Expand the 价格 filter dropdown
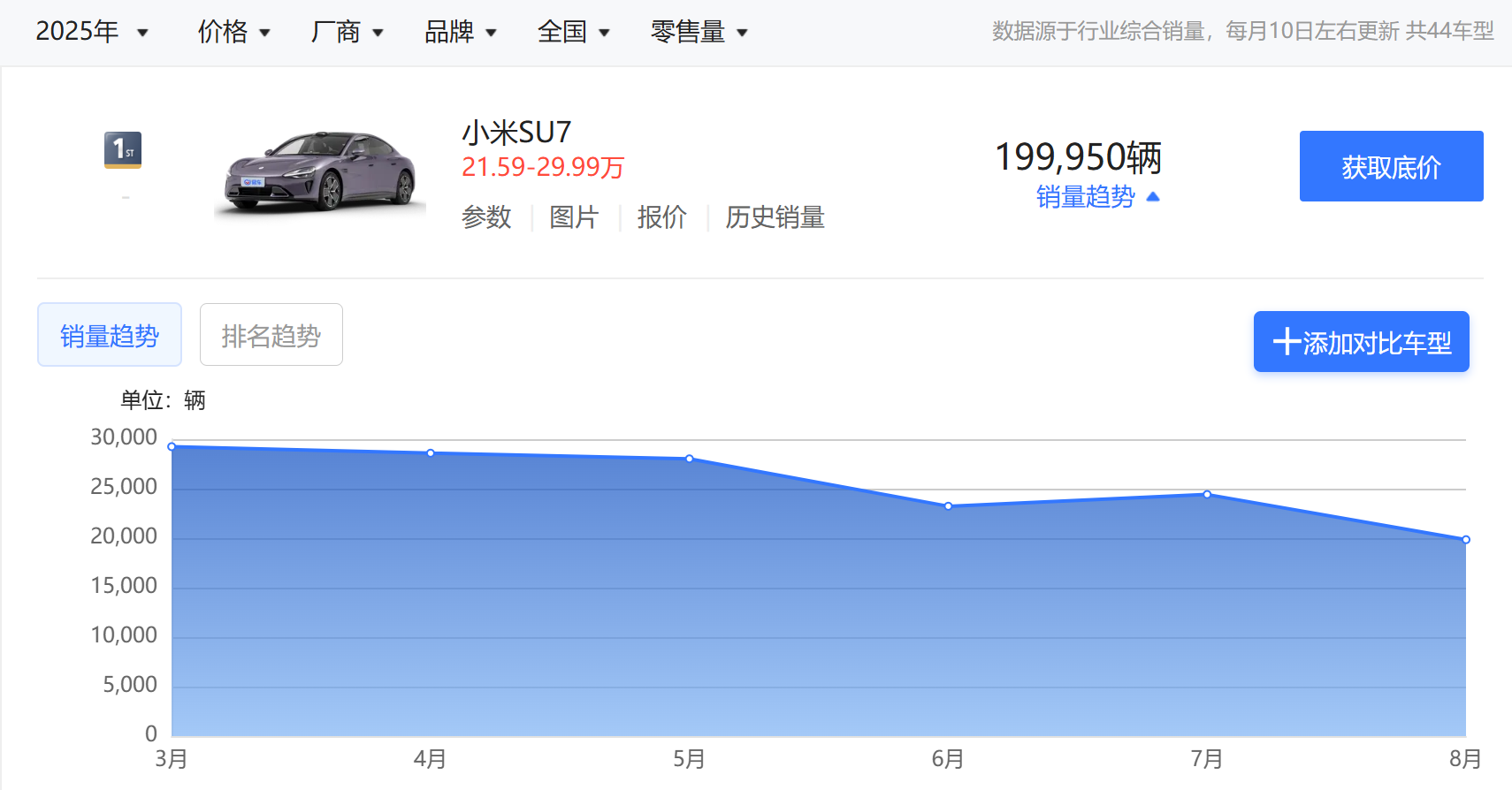 (x=233, y=32)
